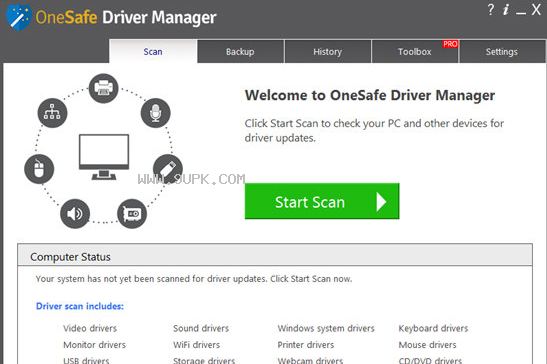Click 'Sound drivers' text
This screenshot has width=547, height=364.
tap(201, 328)
